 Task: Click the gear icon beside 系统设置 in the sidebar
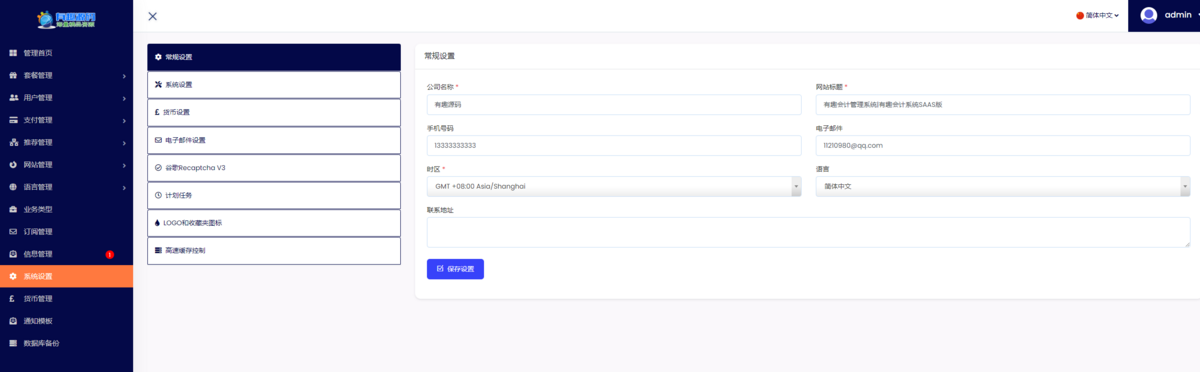[13, 276]
